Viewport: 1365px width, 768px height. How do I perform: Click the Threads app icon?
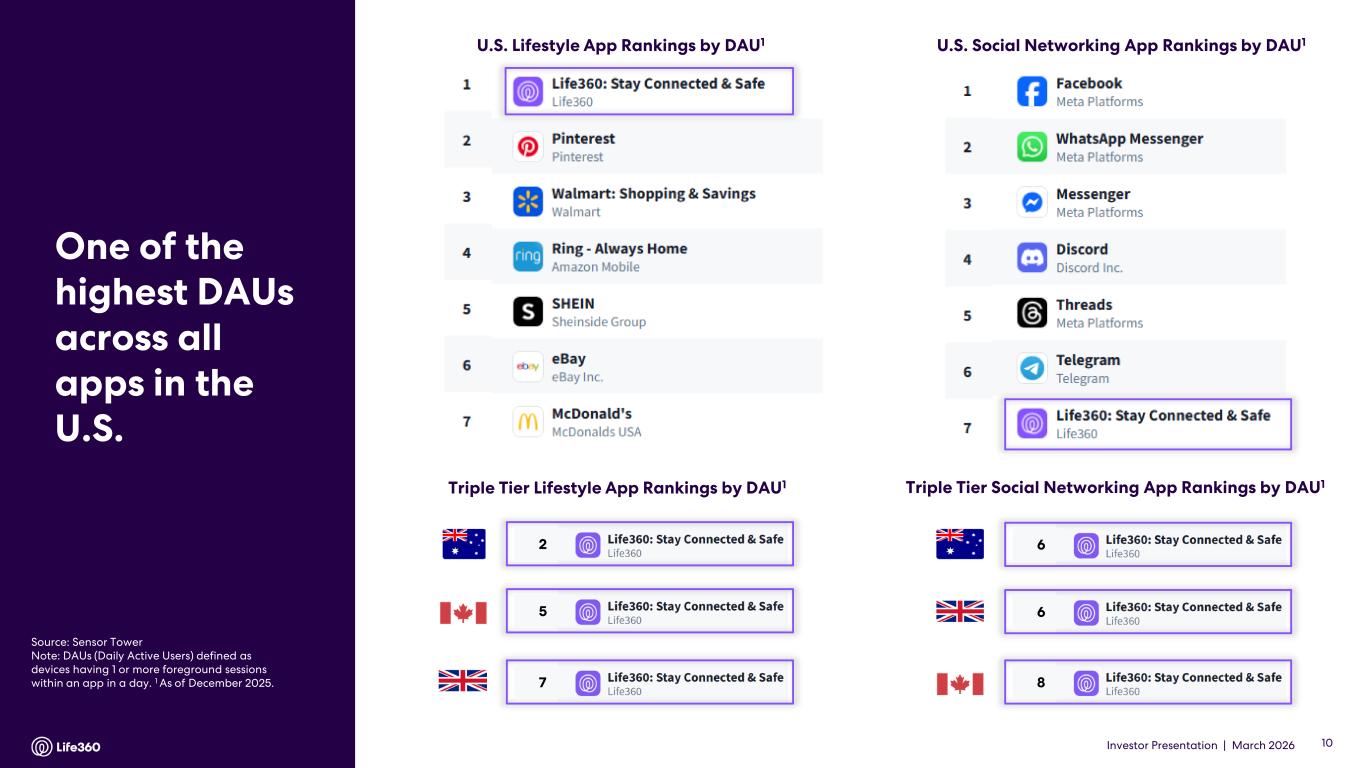(1032, 313)
